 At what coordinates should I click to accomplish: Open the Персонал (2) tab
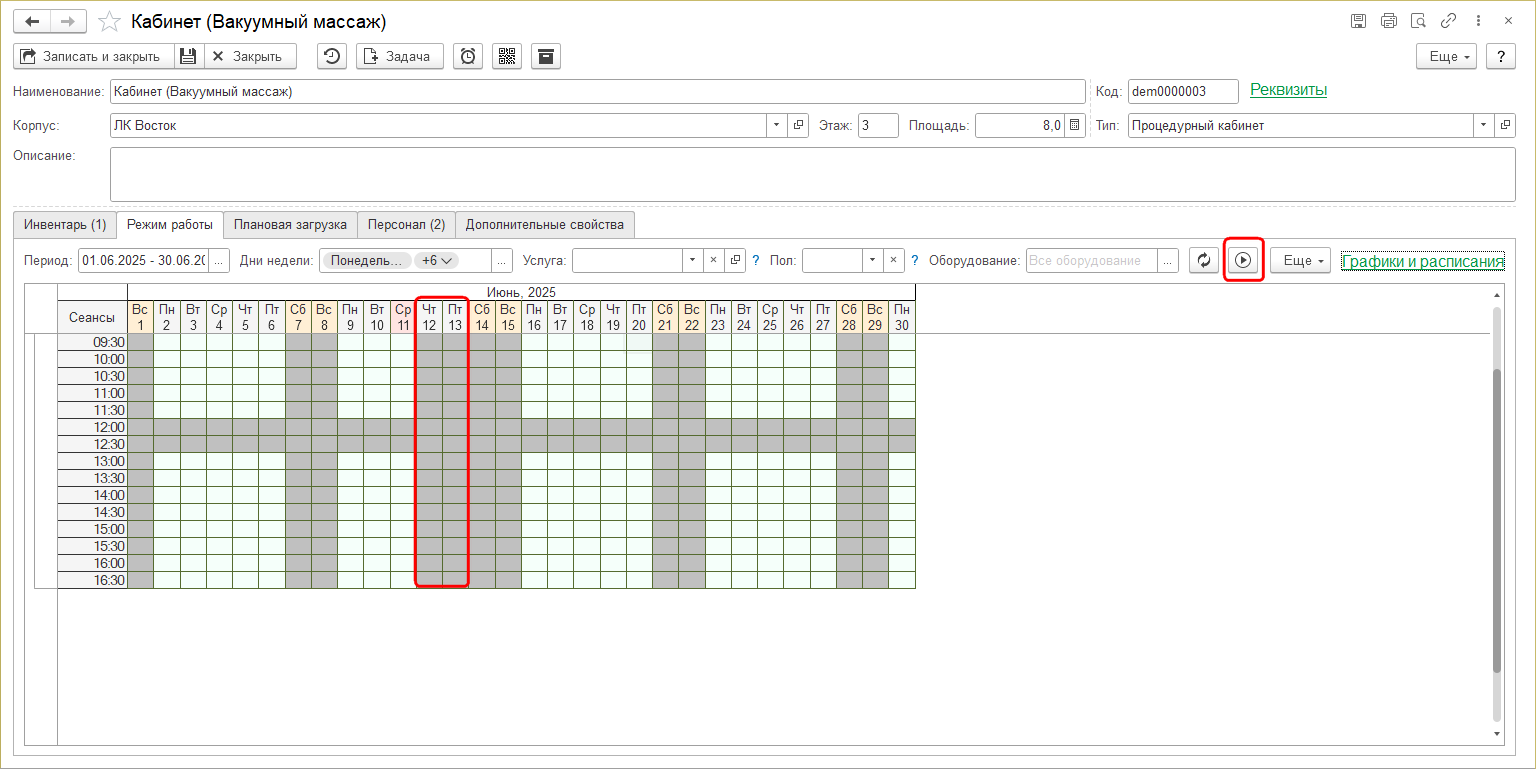(x=406, y=224)
